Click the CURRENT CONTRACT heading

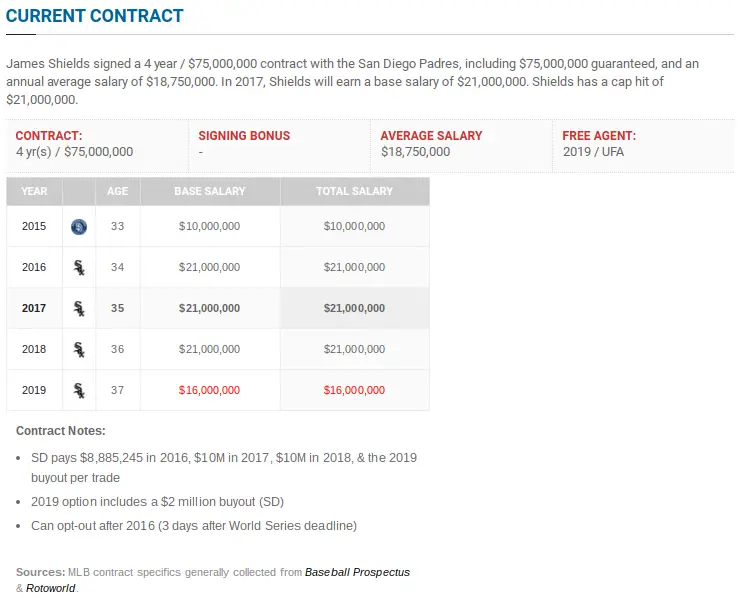pos(95,16)
